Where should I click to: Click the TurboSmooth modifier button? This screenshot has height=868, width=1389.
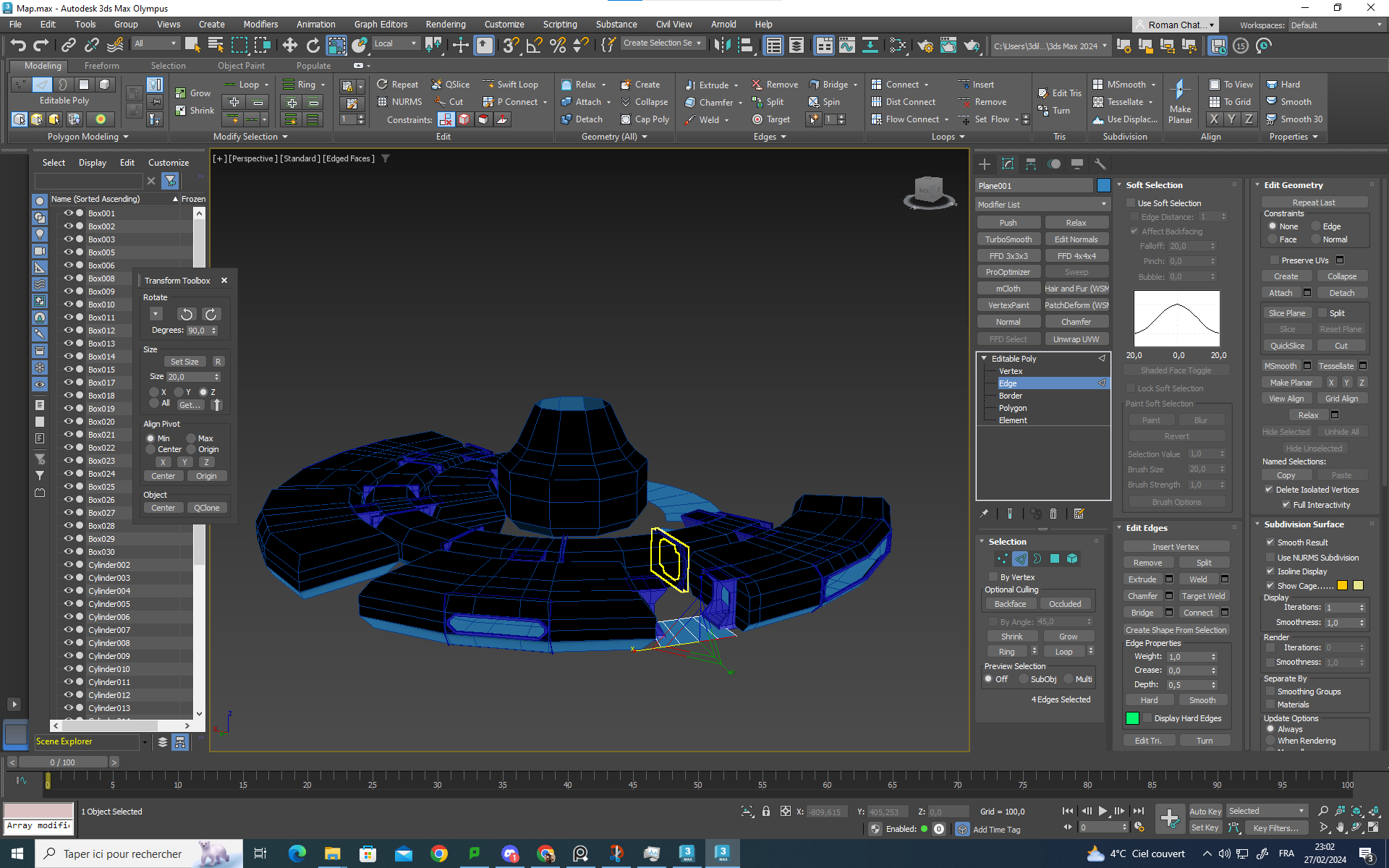[1008, 239]
